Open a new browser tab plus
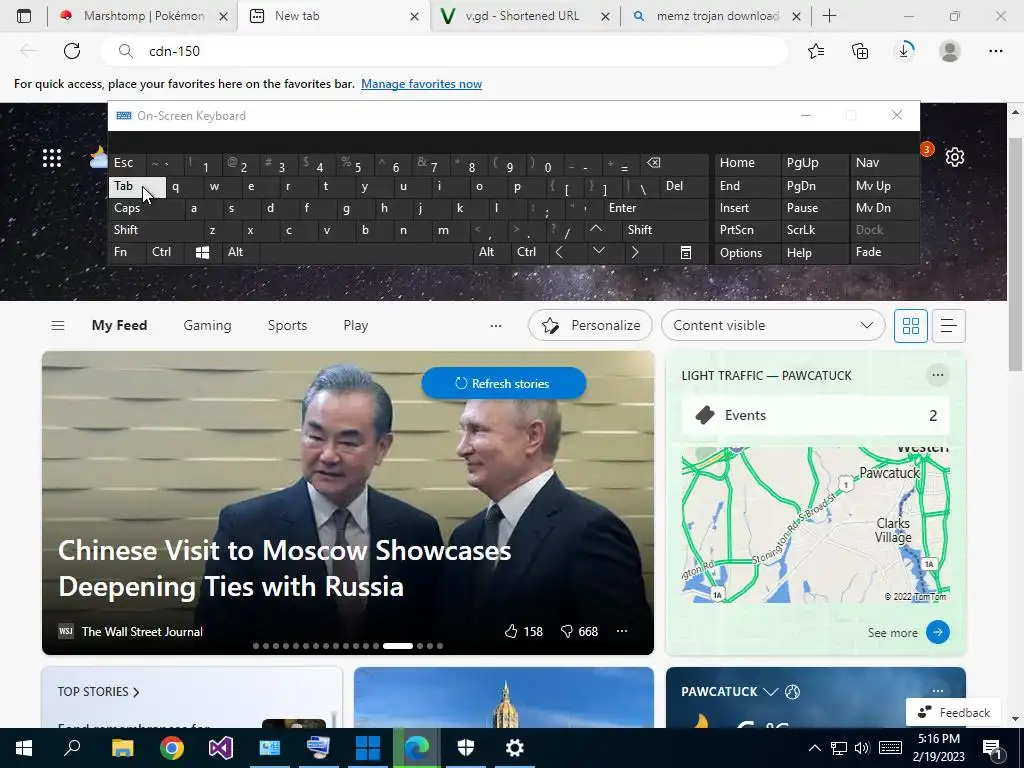 829,16
